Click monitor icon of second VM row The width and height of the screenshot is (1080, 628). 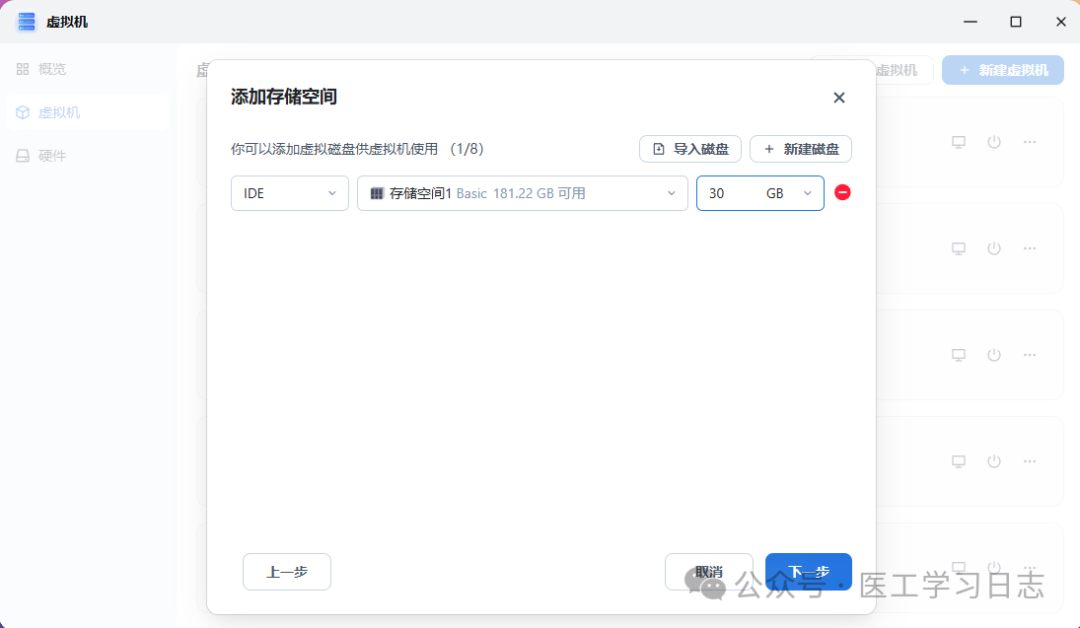(x=958, y=248)
